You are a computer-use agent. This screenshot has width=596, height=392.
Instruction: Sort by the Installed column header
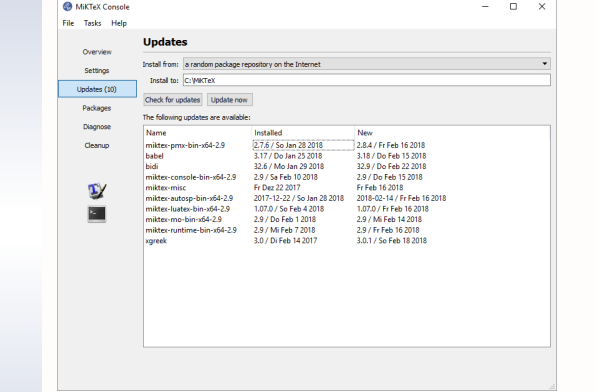click(x=303, y=133)
